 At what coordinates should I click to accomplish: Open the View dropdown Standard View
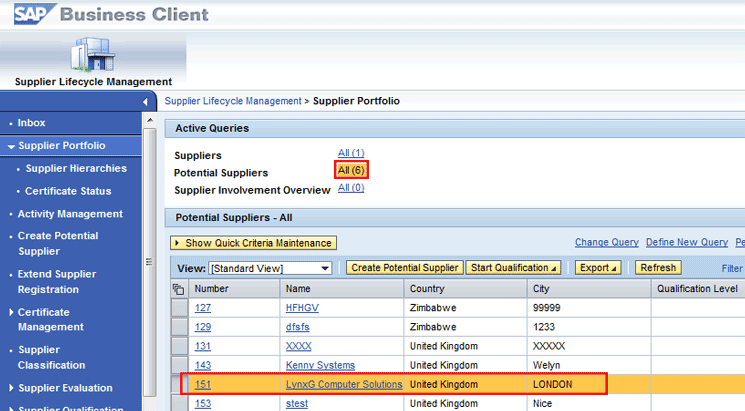[x=270, y=268]
